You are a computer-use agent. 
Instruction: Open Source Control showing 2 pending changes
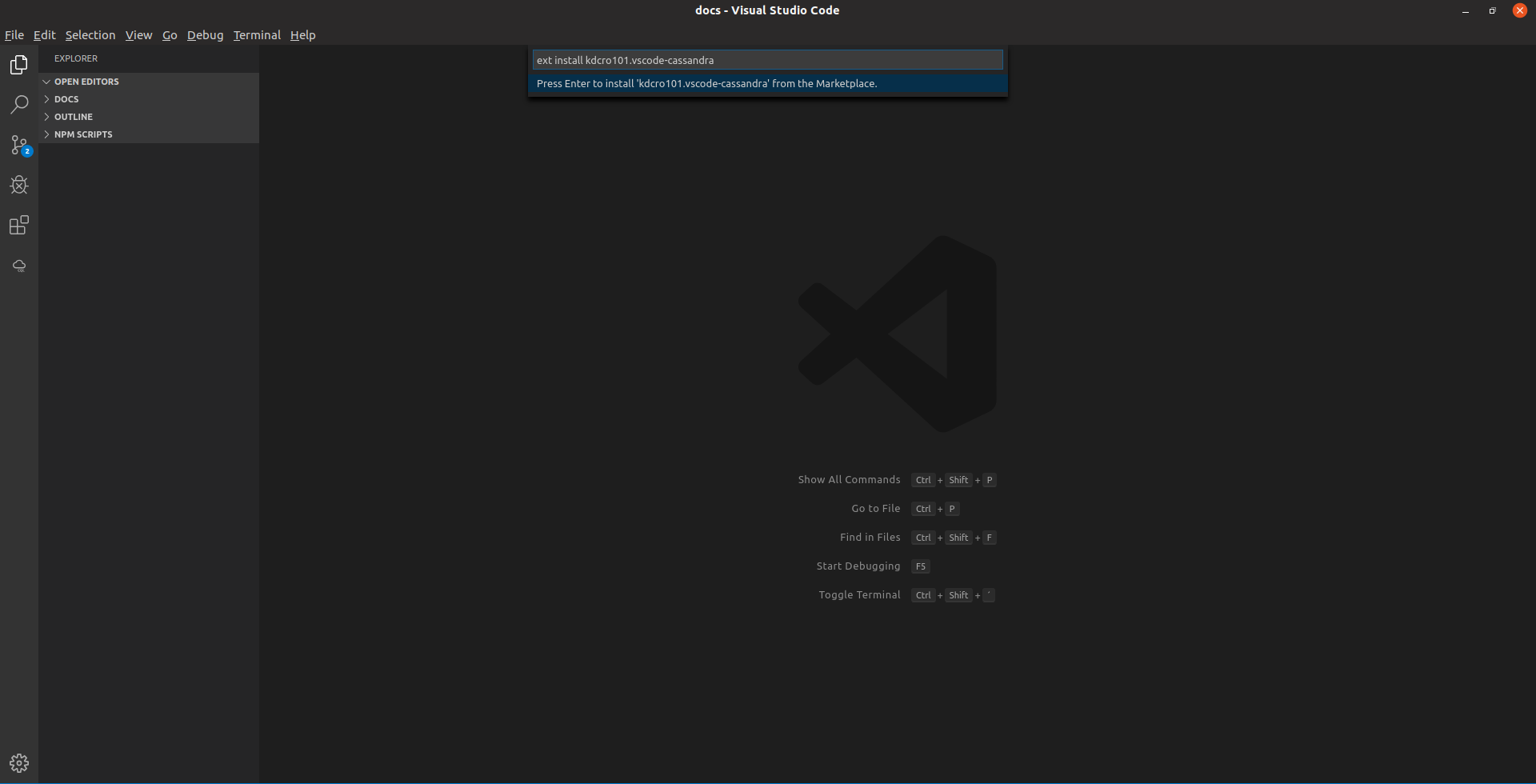tap(18, 145)
